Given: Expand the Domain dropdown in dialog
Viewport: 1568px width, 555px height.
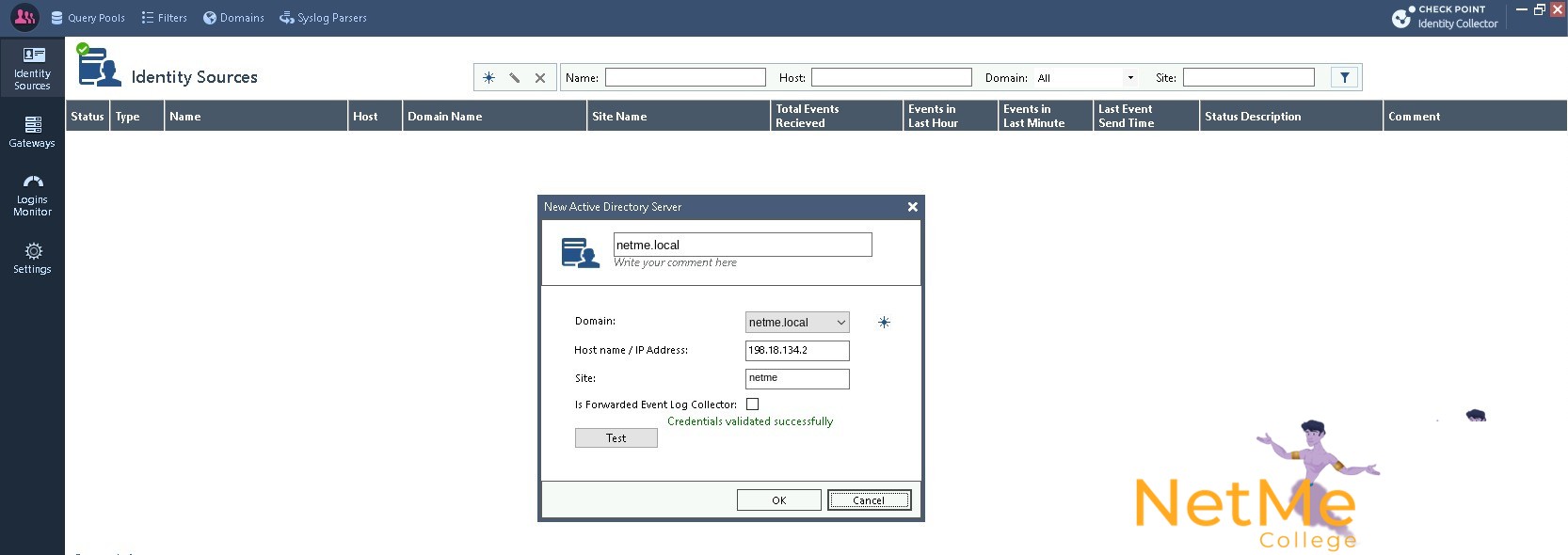Looking at the screenshot, I should 797,323.
